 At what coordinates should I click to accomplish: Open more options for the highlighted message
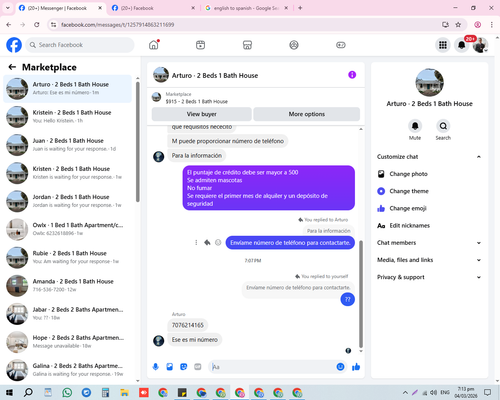pos(196,243)
